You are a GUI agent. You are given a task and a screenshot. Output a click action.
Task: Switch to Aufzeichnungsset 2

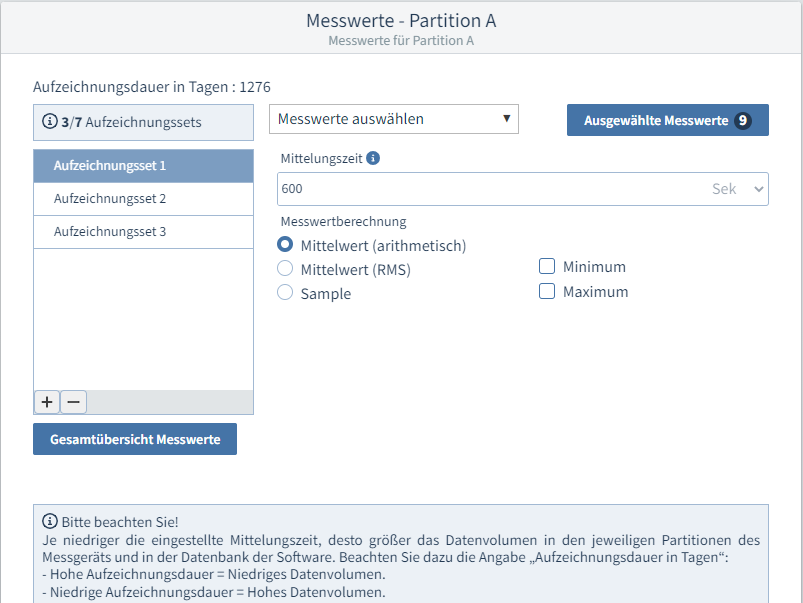click(143, 199)
